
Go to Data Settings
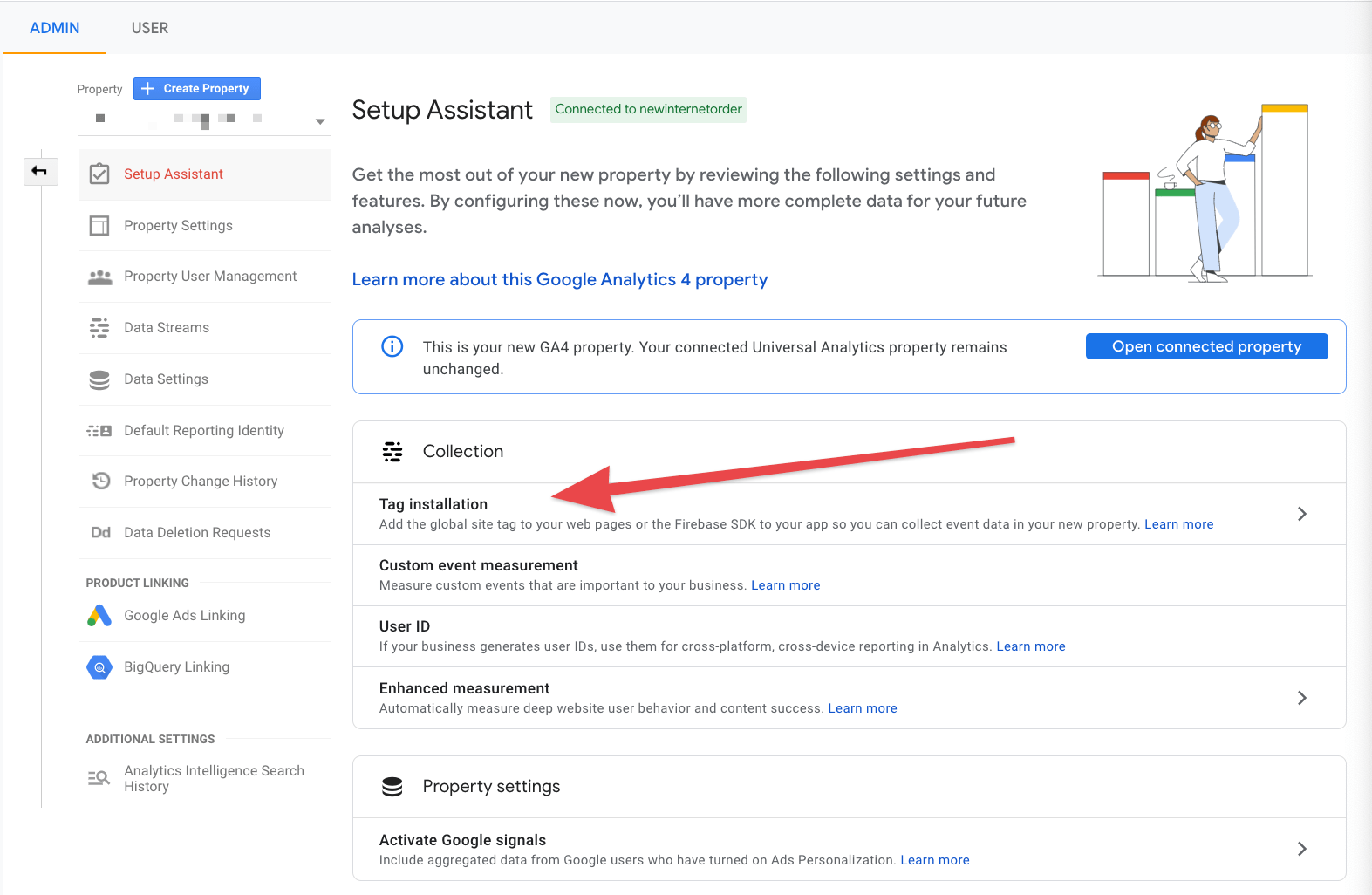click(205, 379)
